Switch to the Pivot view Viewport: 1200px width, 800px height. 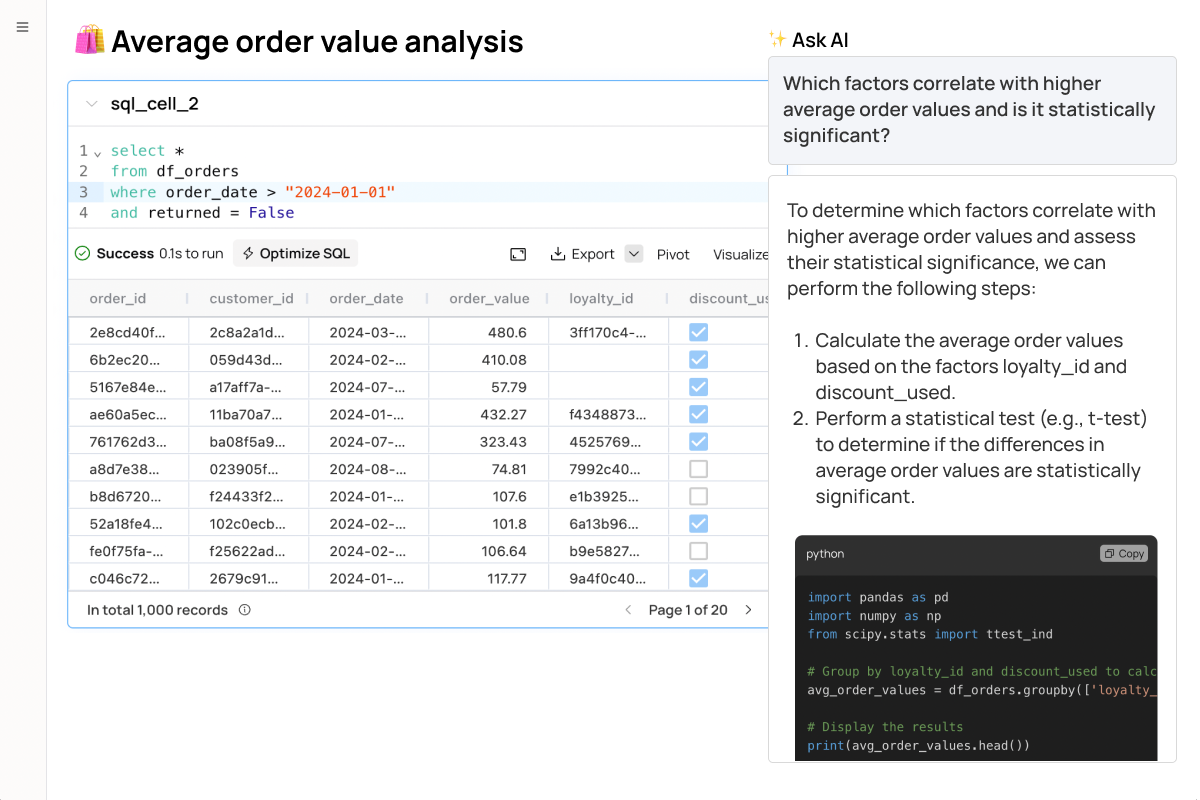(673, 254)
